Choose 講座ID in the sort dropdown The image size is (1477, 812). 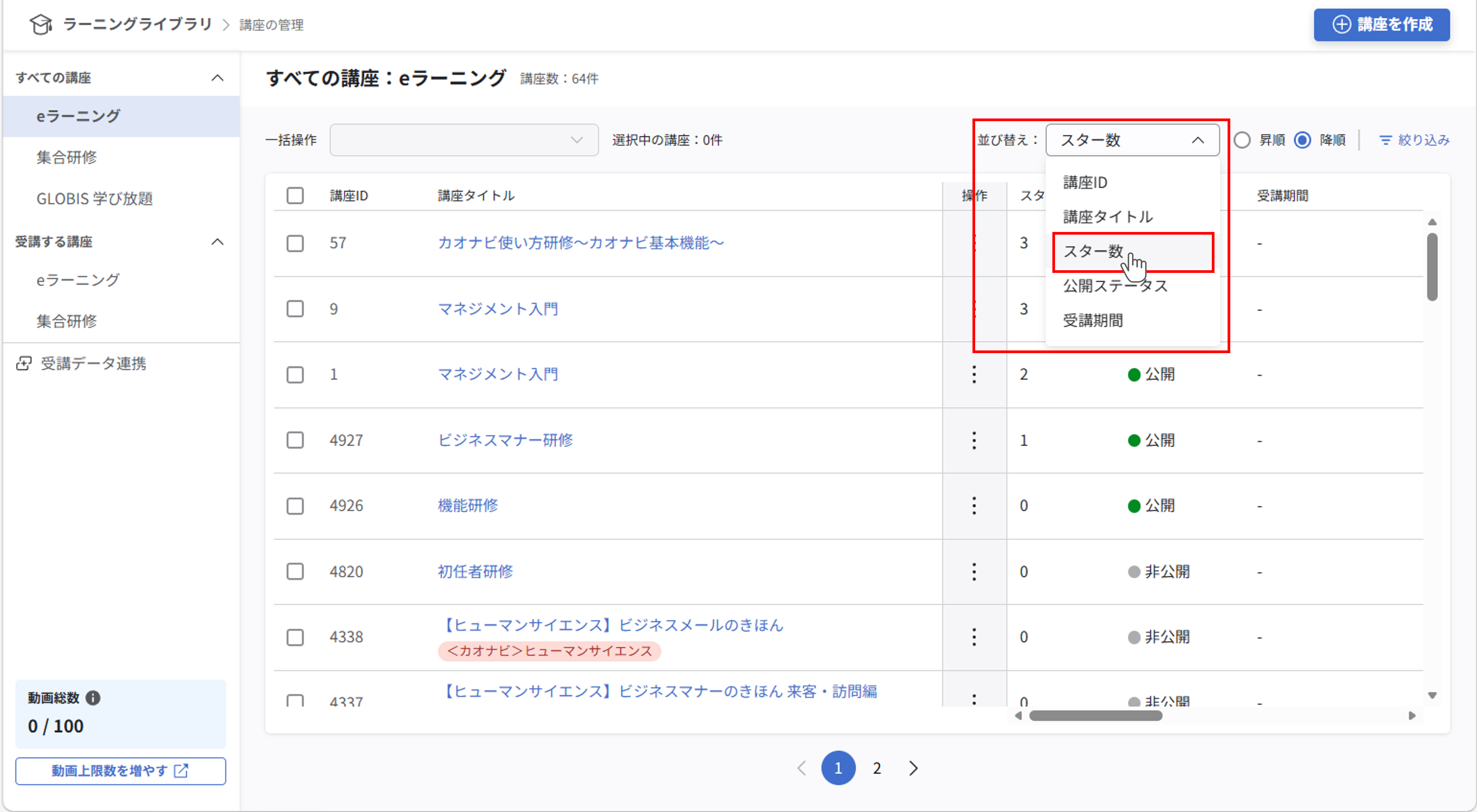tap(1132, 182)
